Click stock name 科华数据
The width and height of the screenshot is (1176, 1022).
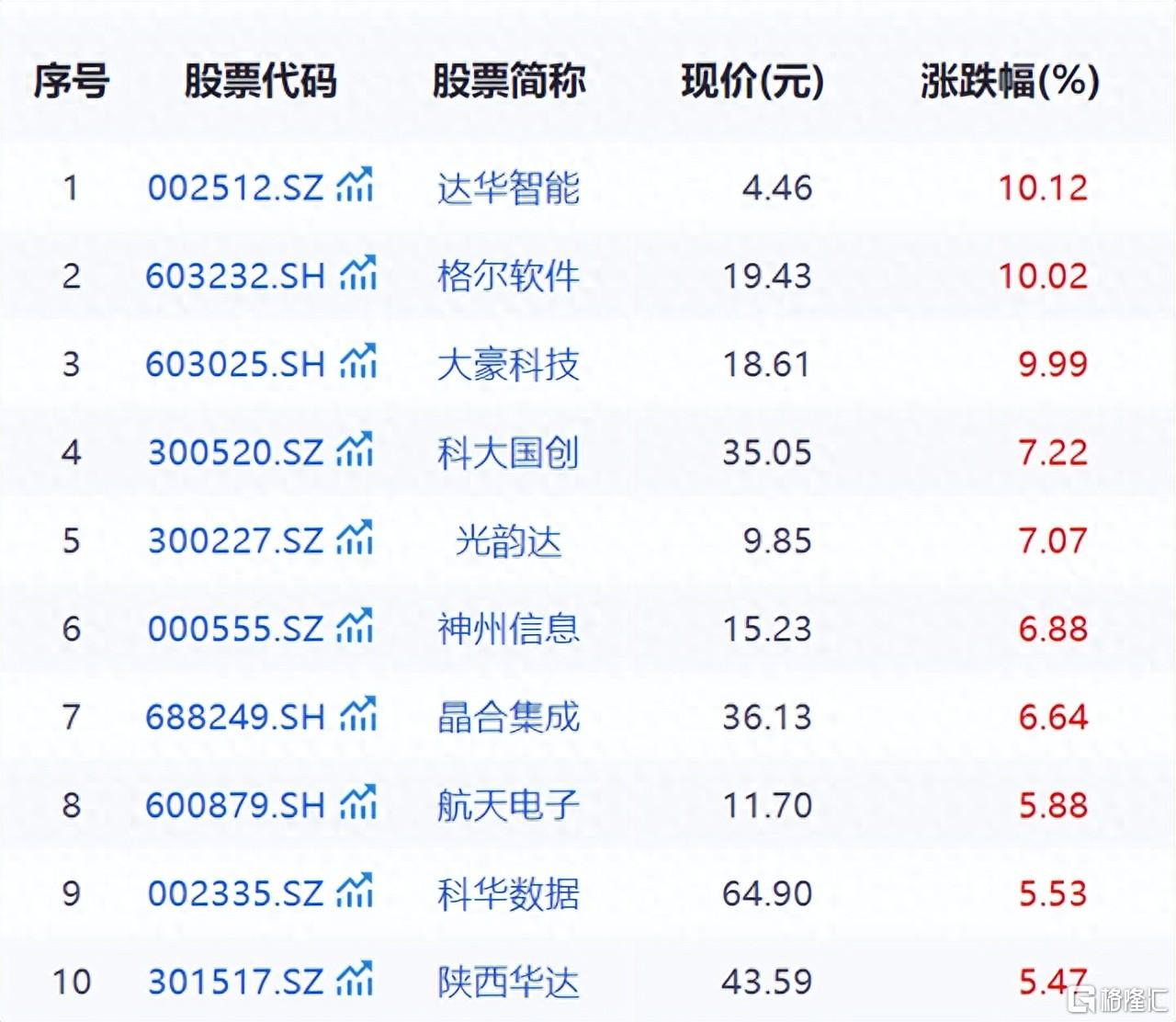coord(508,894)
